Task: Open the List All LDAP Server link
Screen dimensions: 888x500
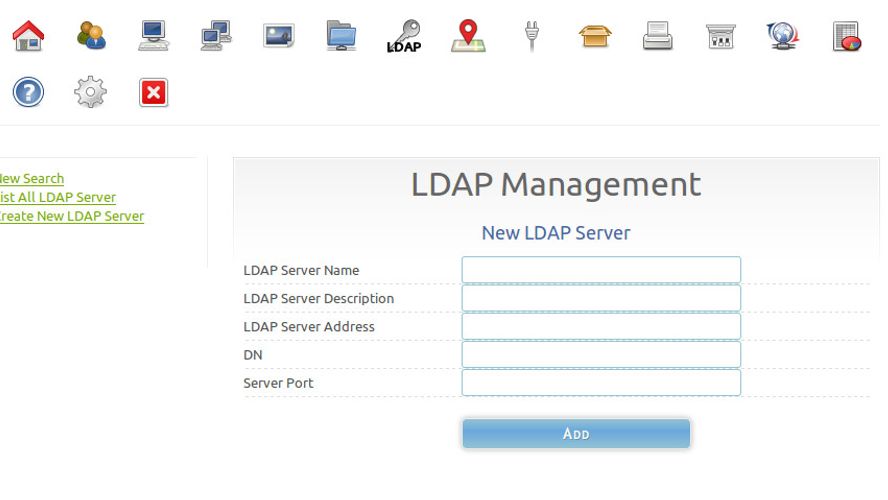Action: (x=56, y=198)
